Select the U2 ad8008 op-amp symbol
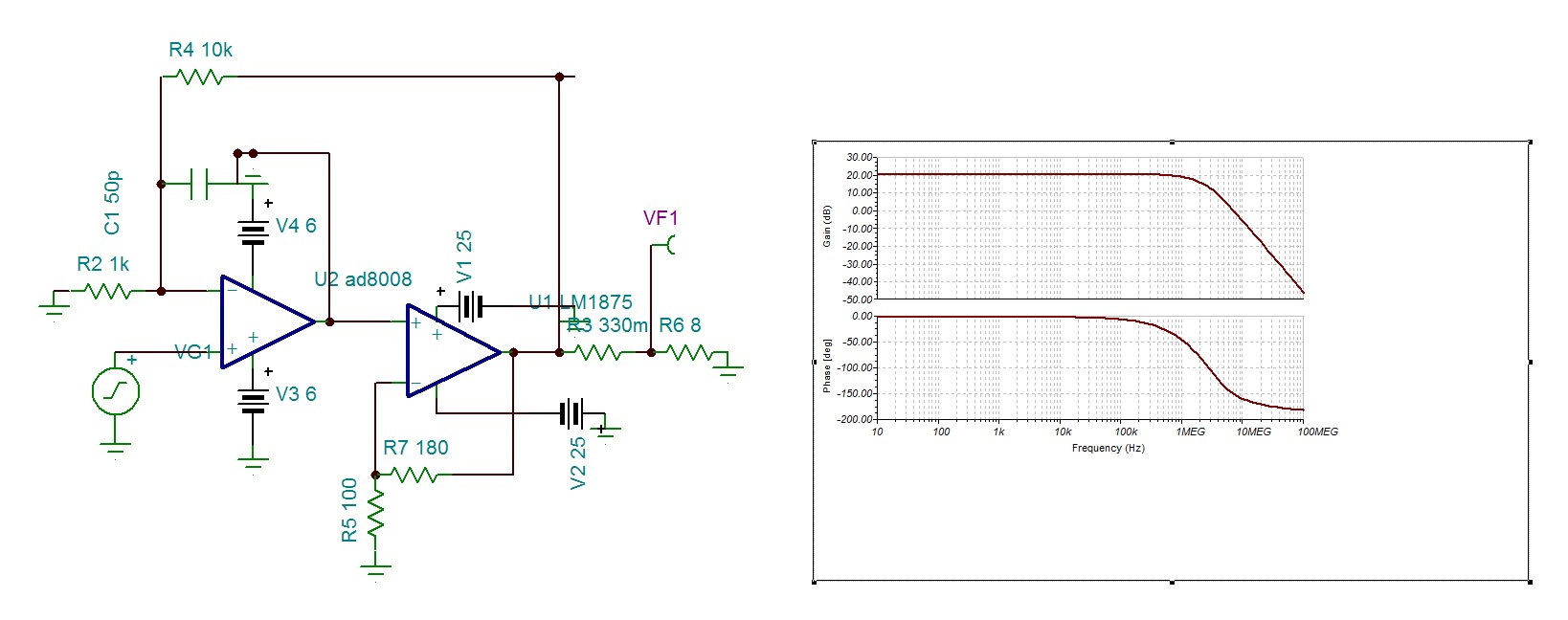This screenshot has width=1568, height=620. 268,321
